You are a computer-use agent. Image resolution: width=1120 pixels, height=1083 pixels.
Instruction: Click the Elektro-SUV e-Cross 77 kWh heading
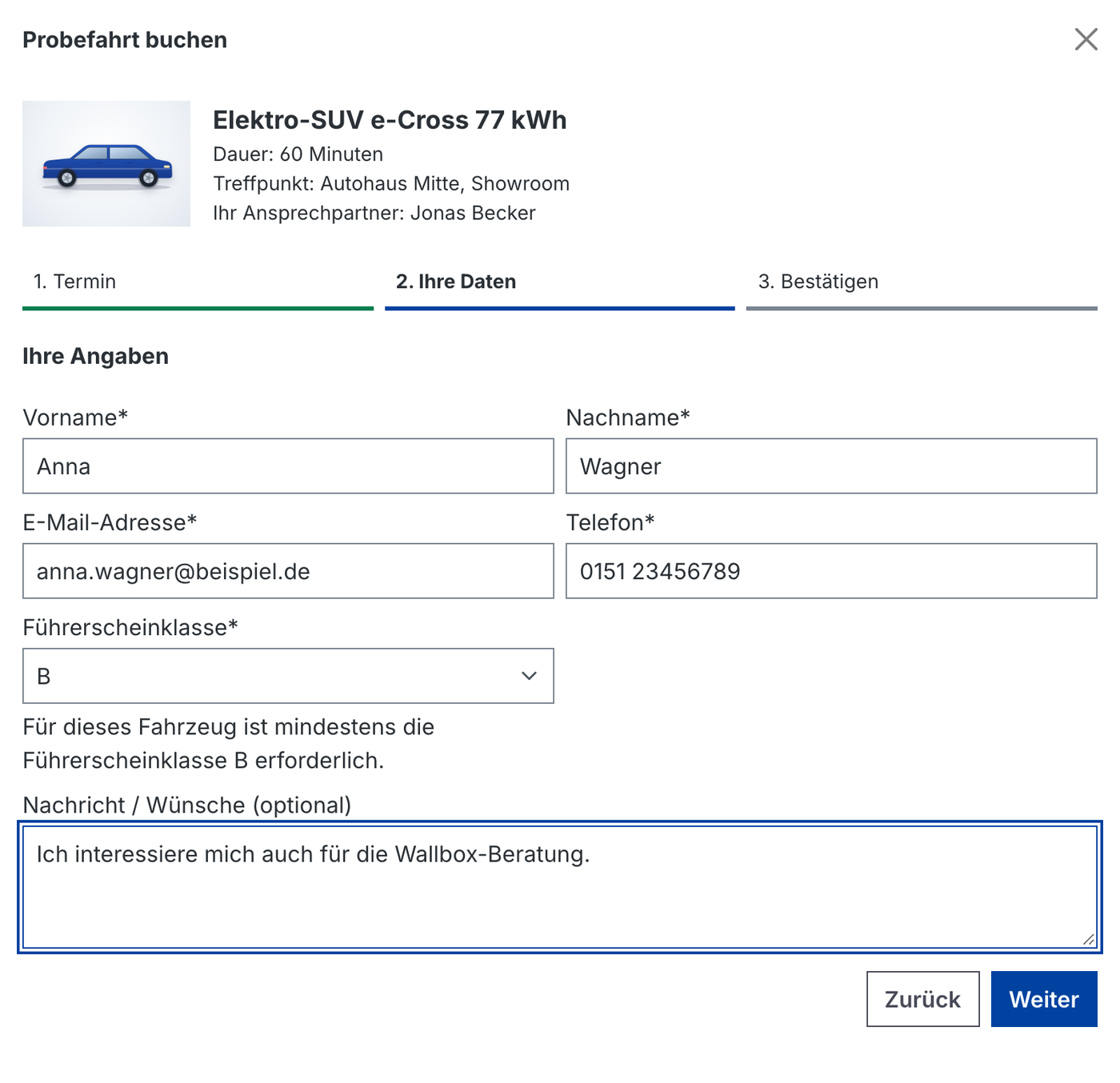390,120
